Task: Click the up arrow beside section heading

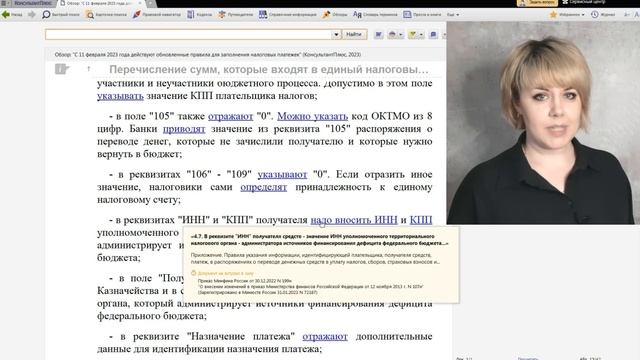Action: 89,69
